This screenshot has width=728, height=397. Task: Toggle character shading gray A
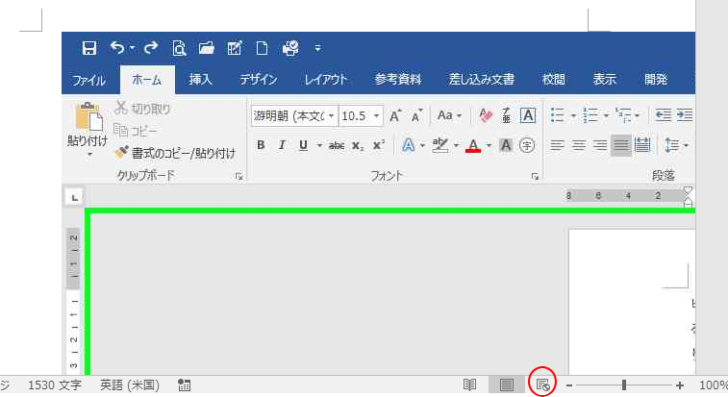[506, 145]
